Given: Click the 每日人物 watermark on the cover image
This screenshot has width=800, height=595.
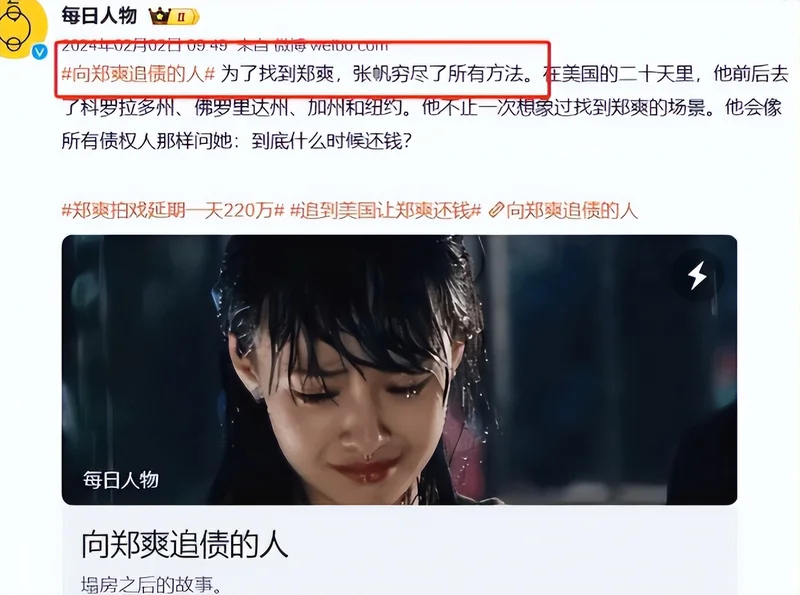Looking at the screenshot, I should (121, 480).
